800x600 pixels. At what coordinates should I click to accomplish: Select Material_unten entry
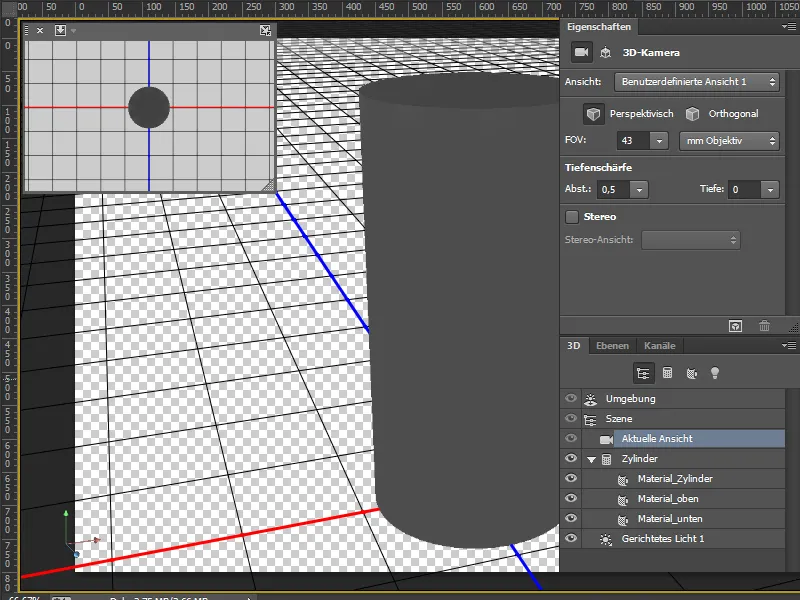coord(672,518)
